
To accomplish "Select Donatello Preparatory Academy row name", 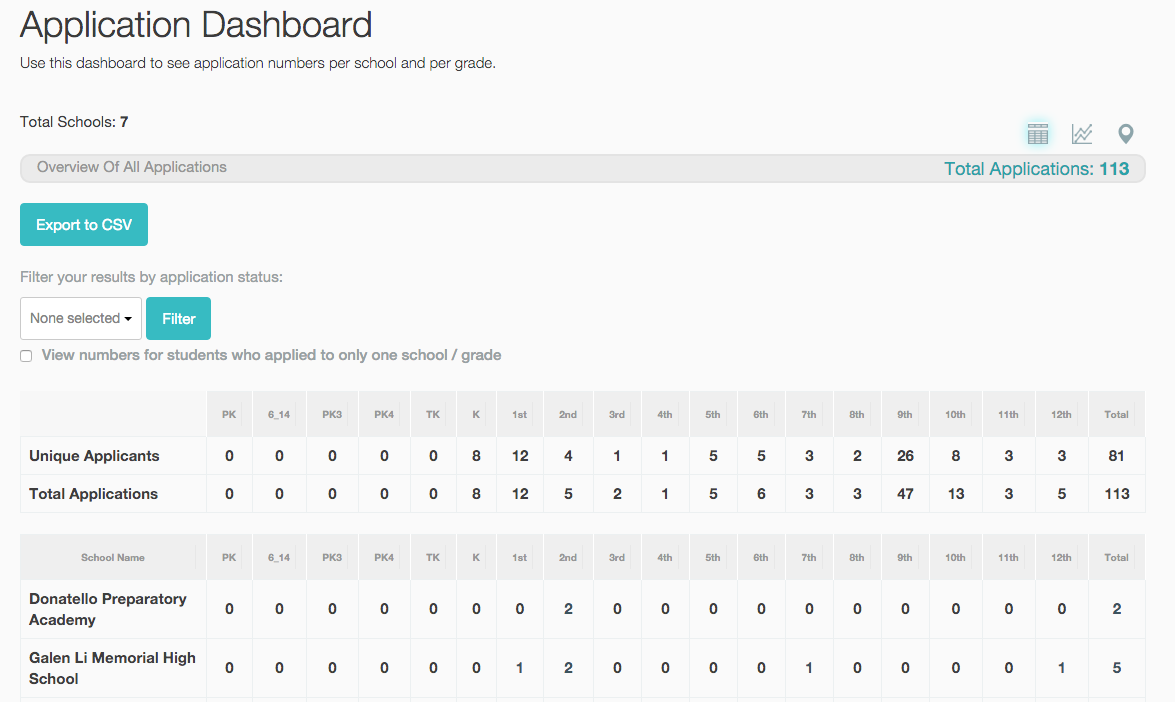I will tap(108, 609).
